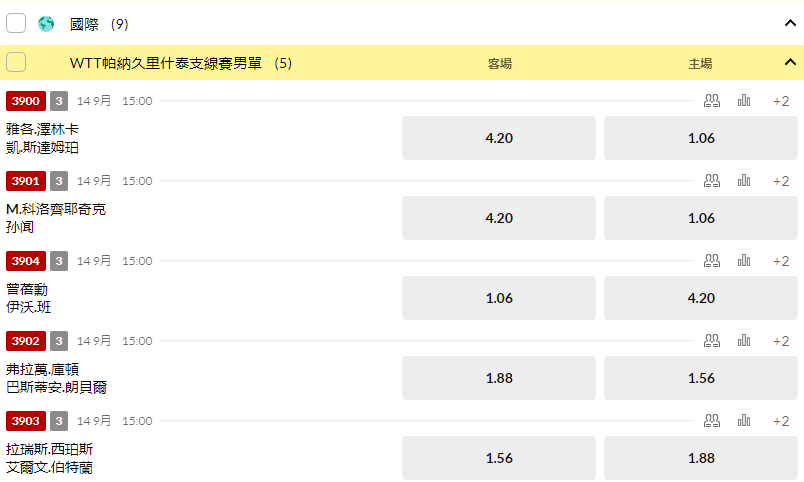This screenshot has height=482, width=804.
Task: Select home odds 1.06 for 孫聞
Action: point(701,218)
